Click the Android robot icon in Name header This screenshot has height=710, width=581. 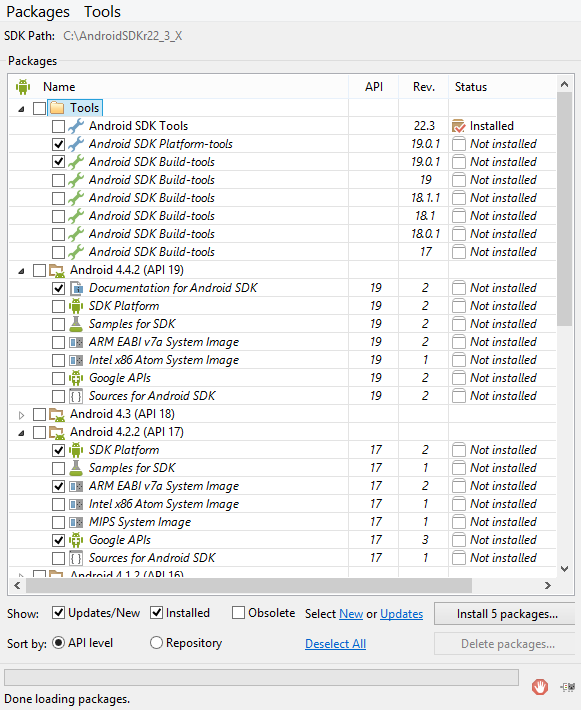click(x=23, y=86)
